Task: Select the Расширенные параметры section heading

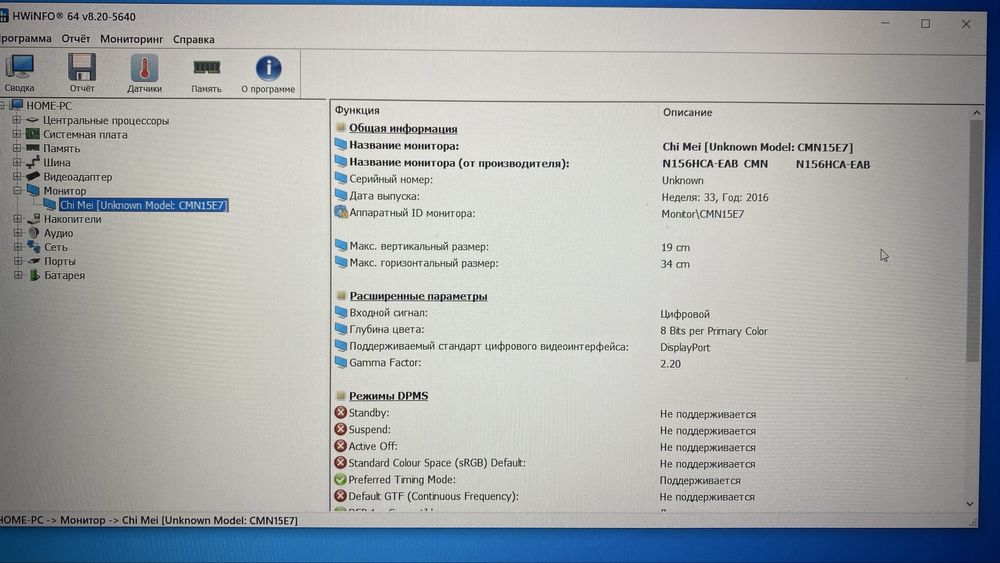Action: click(x=418, y=296)
